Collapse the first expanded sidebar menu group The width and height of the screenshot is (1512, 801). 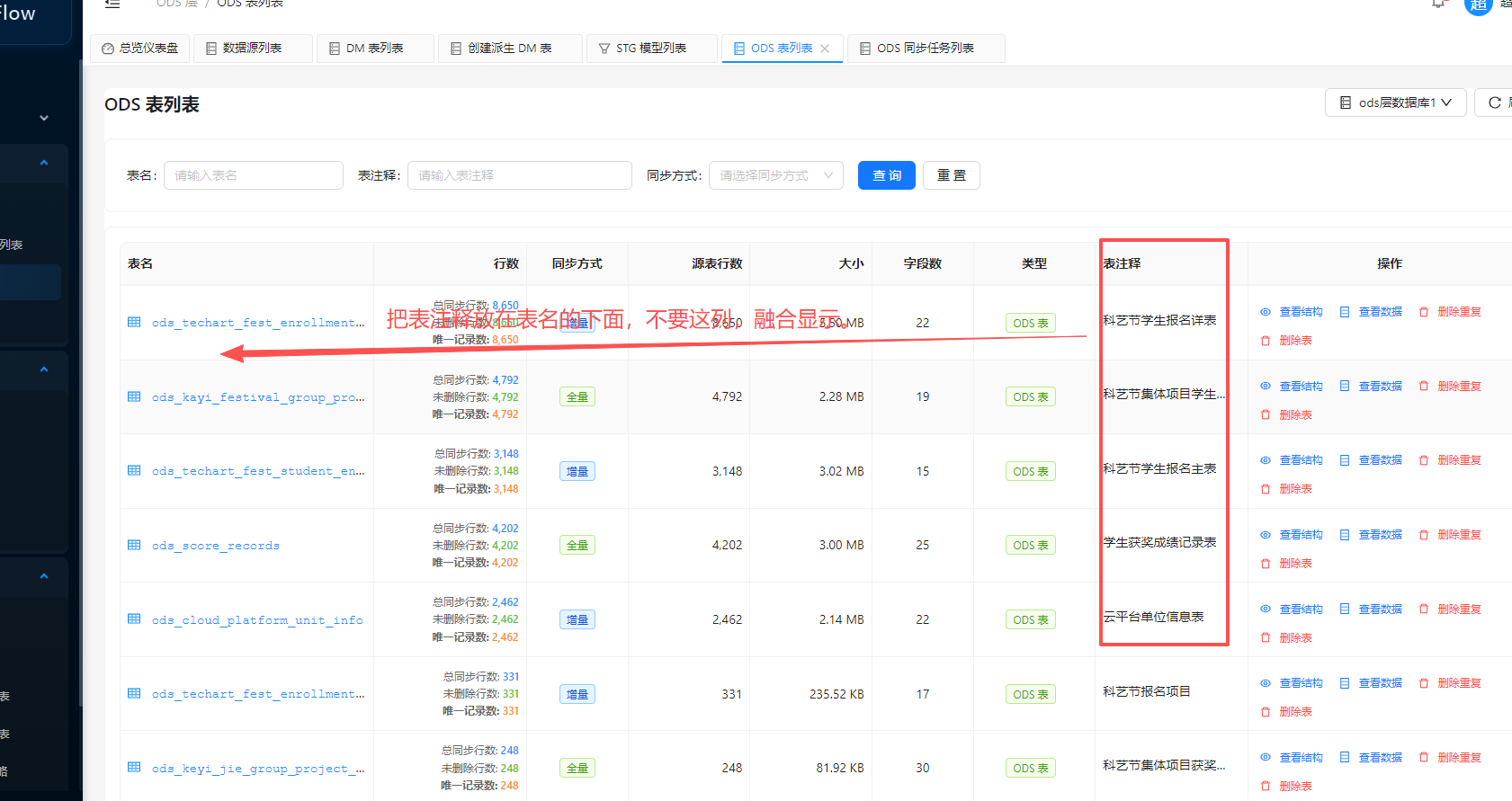43,164
